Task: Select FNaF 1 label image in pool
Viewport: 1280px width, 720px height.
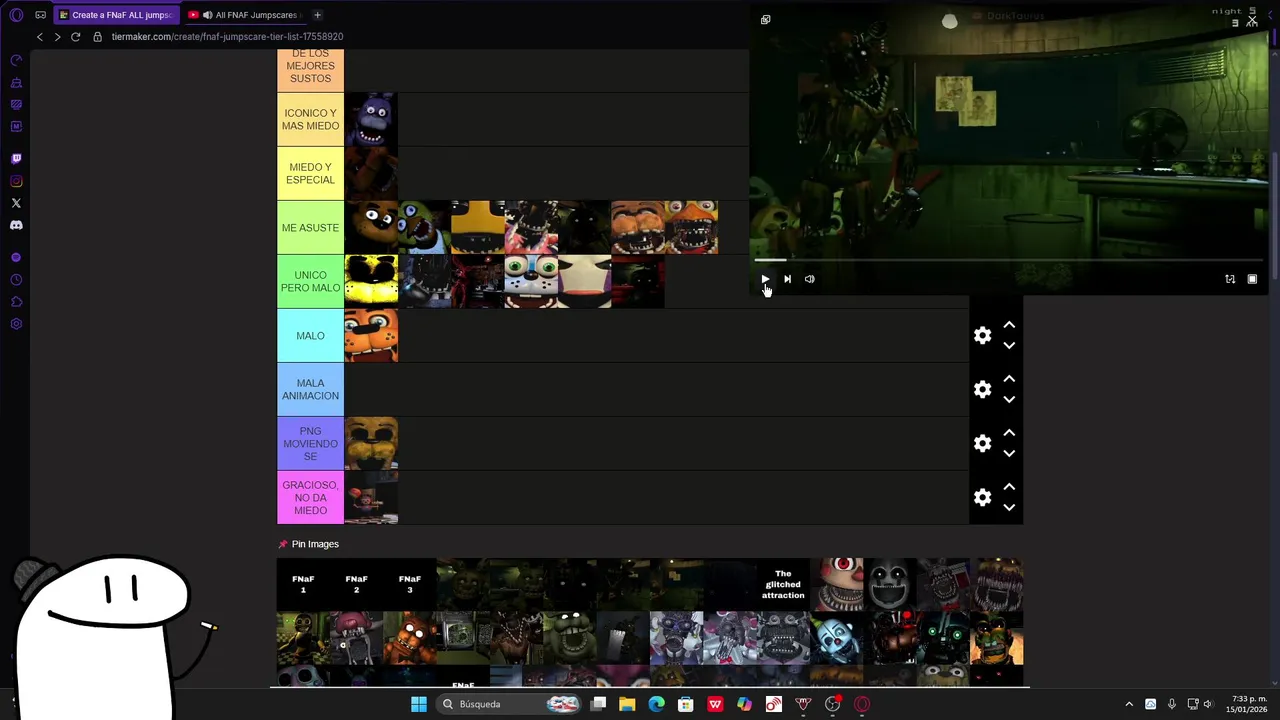Action: click(303, 584)
